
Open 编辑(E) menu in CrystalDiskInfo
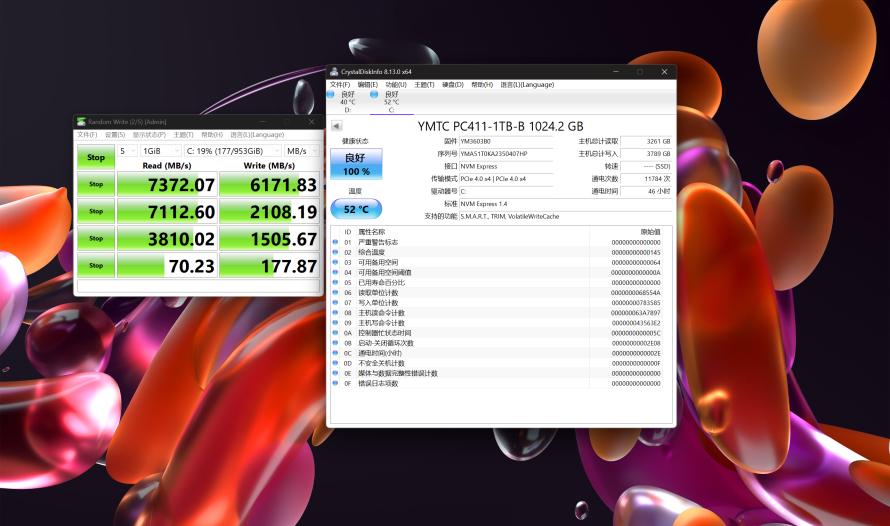tap(367, 85)
